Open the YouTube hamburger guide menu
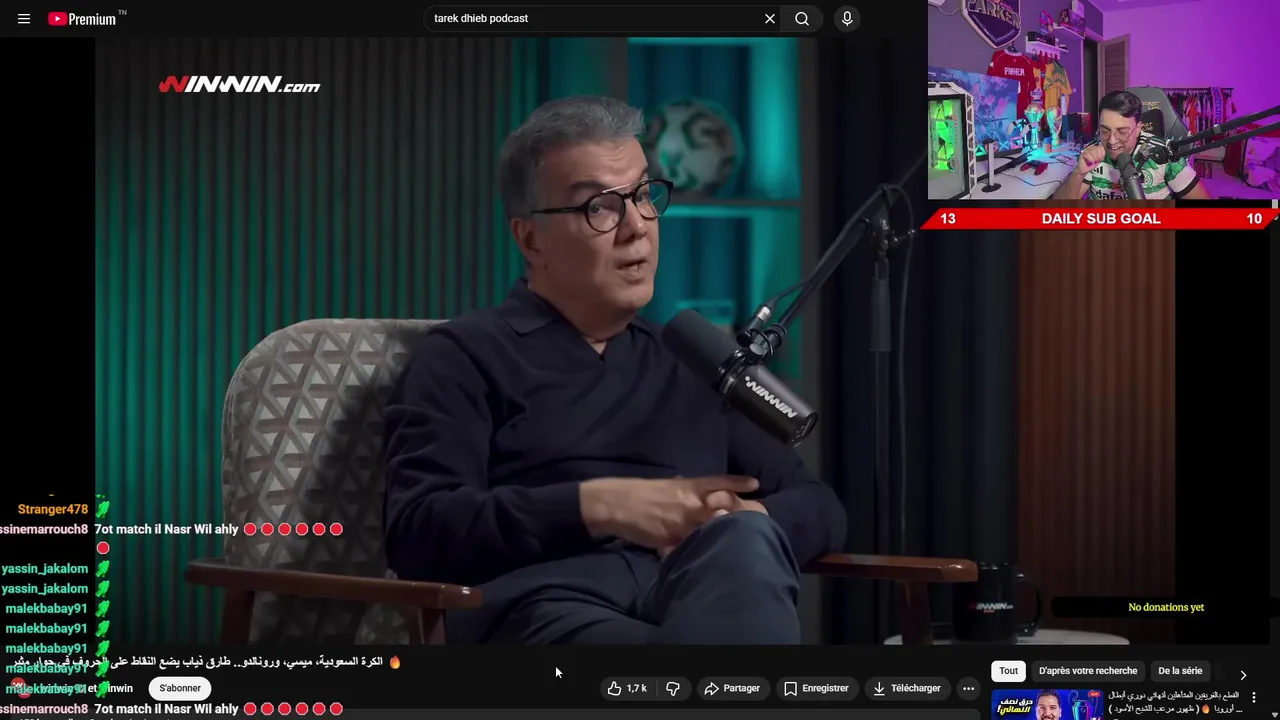The width and height of the screenshot is (1280, 720). pos(24,19)
